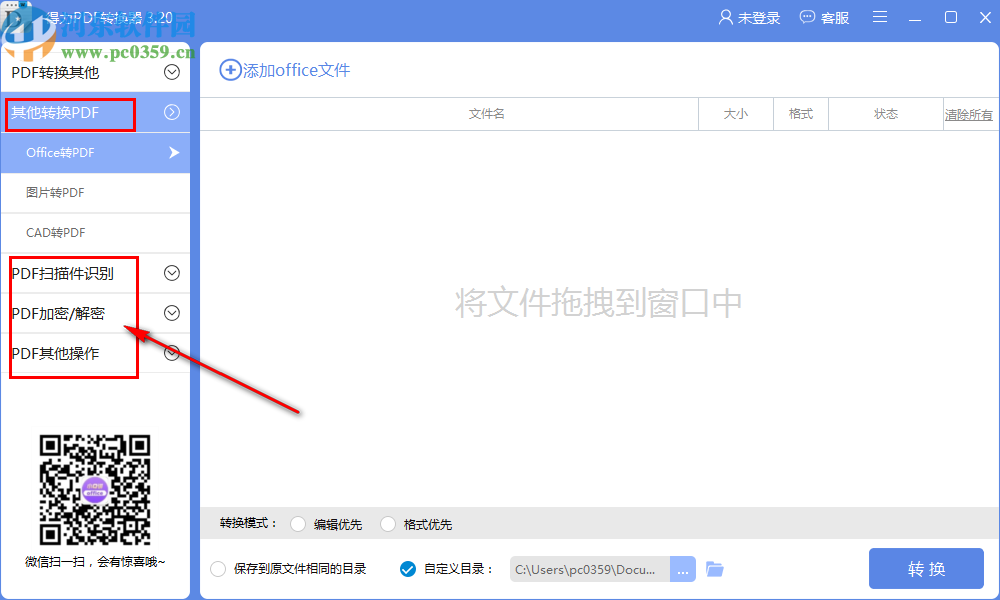Click the ... button beside the directory path
This screenshot has width=1000, height=600.
[x=682, y=568]
